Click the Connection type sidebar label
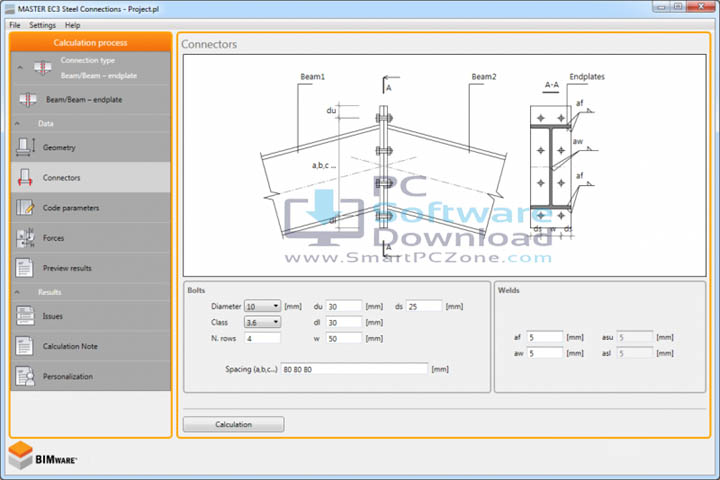Screen dimensions: 720x480 (x=88, y=60)
